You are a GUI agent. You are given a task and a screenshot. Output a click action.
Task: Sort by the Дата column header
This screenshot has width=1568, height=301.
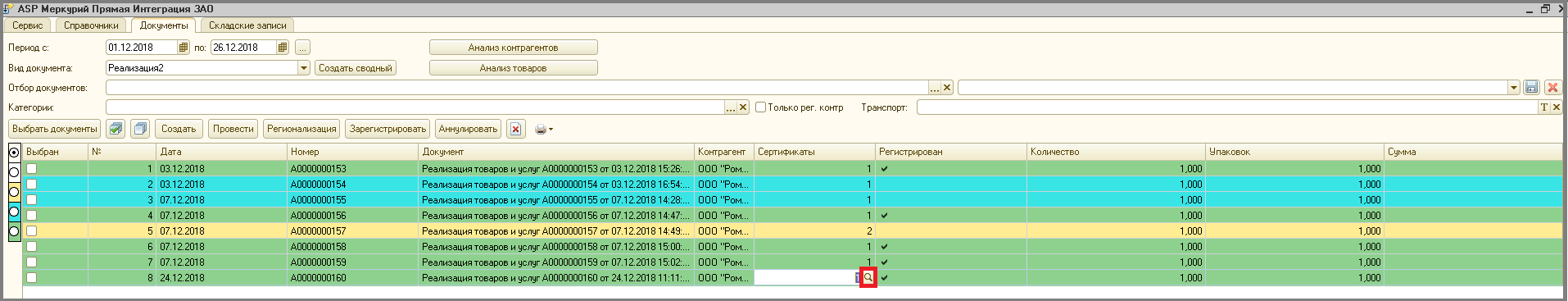click(221, 152)
